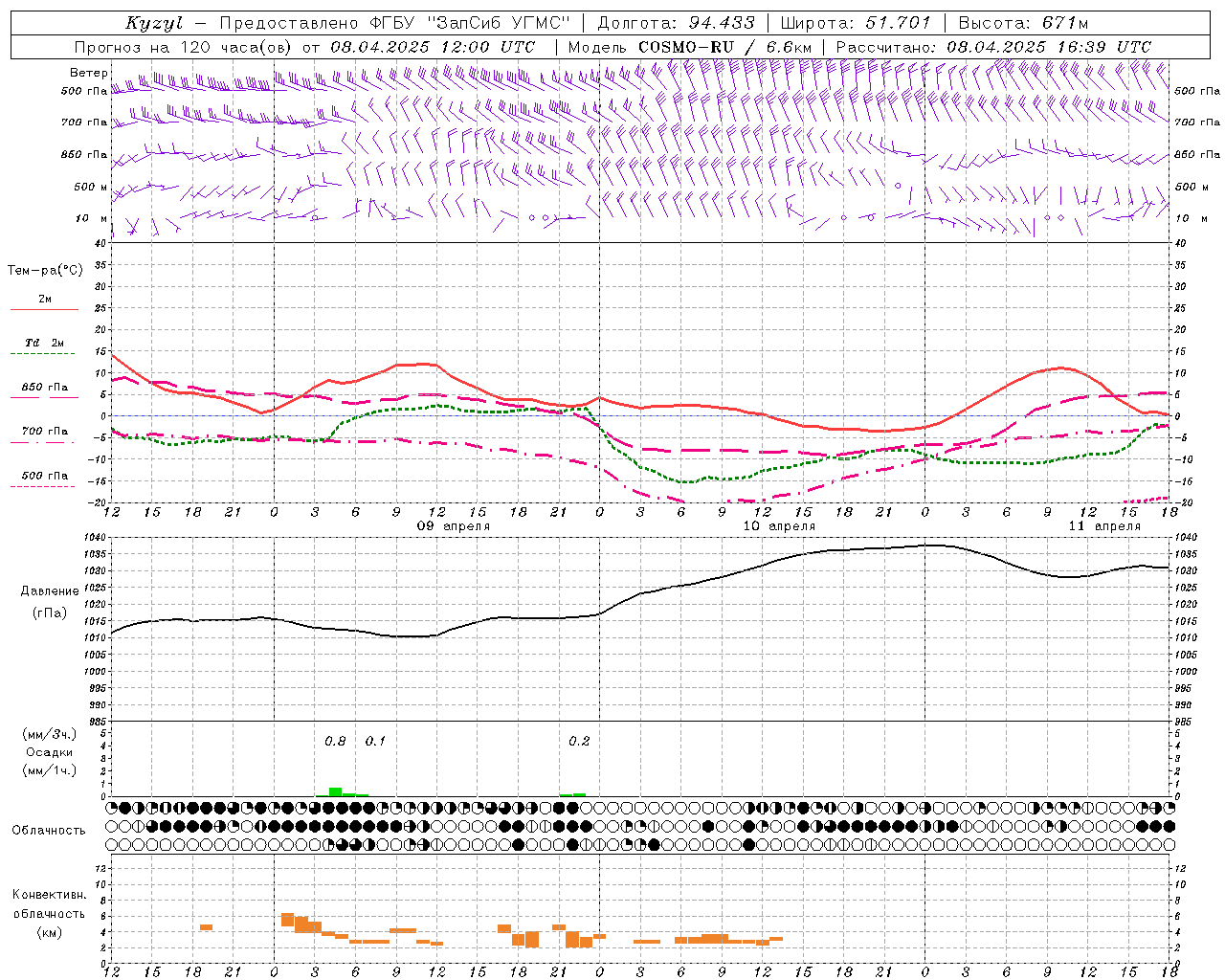Click "700 гПа" in the temperature legend

point(45,432)
